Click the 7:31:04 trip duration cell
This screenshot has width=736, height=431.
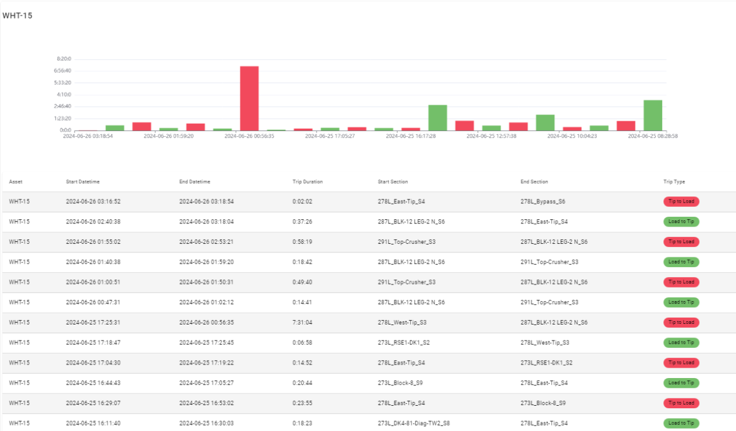pyautogui.click(x=302, y=323)
